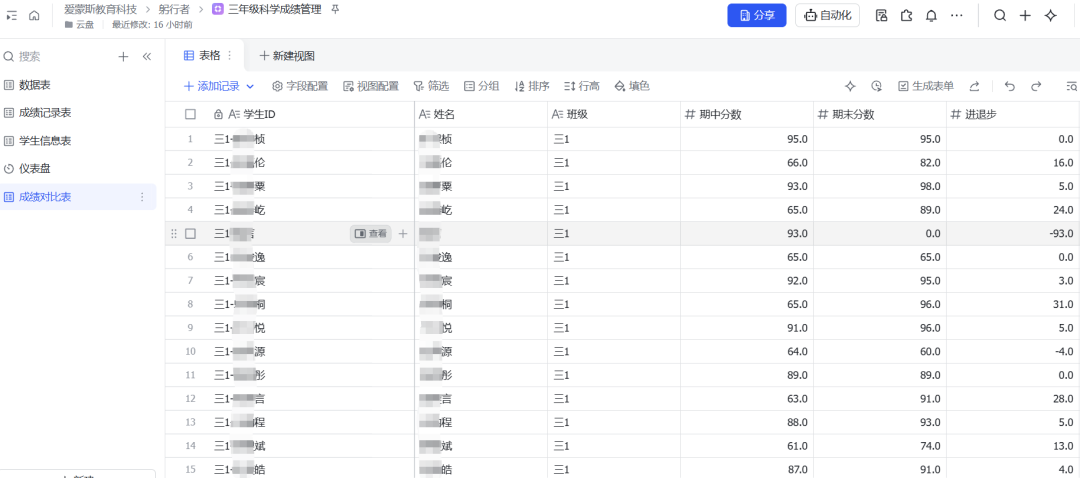Add a new sheet using sidebar plus icon
Viewport: 1080px width, 478px height.
(x=123, y=56)
